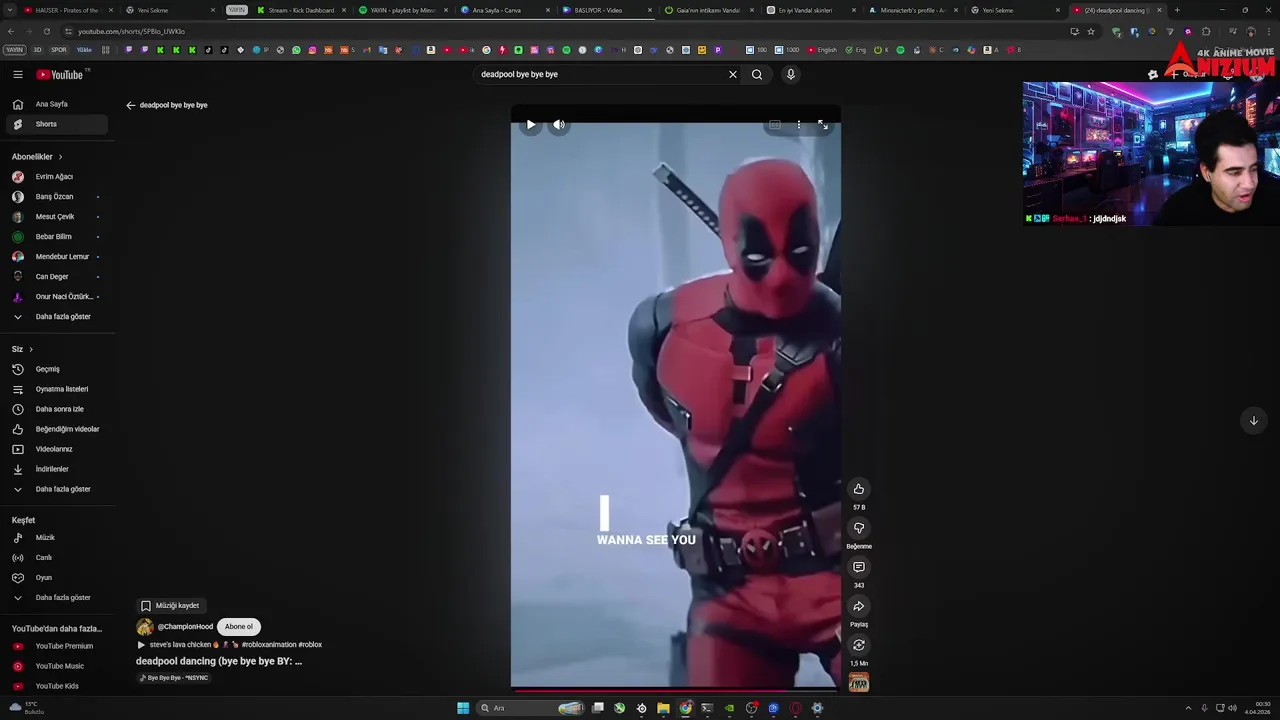1280x720 pixels.
Task: Open Bye Bye Bye *NSYNC sound link
Action: tap(174, 678)
